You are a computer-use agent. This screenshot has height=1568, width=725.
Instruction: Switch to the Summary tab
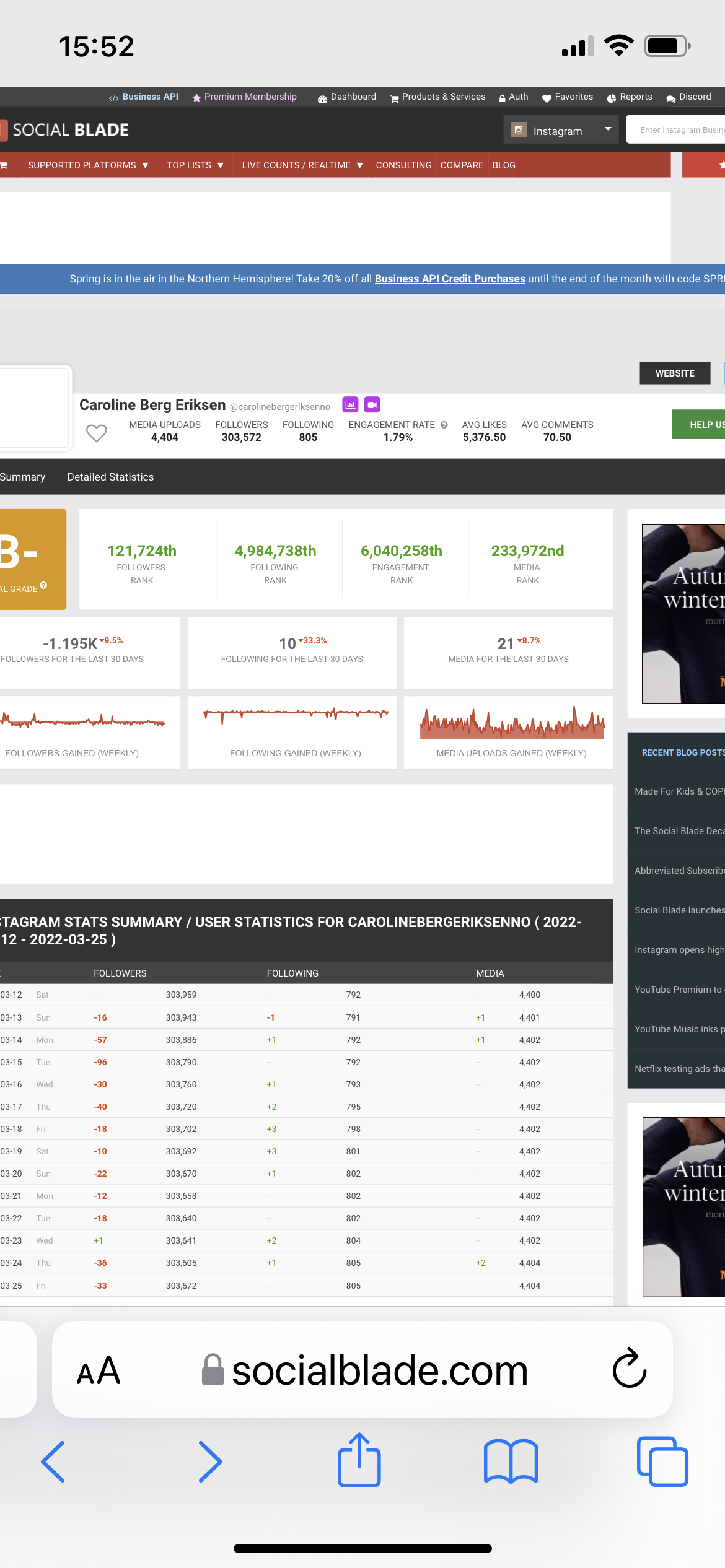pos(22,477)
